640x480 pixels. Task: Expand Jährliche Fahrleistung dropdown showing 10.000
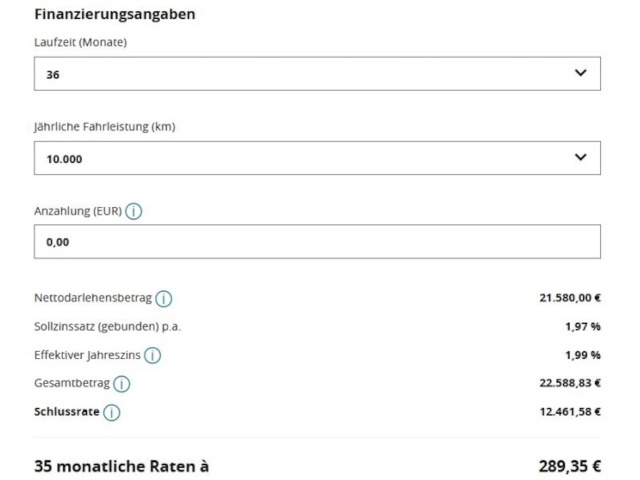click(x=317, y=158)
